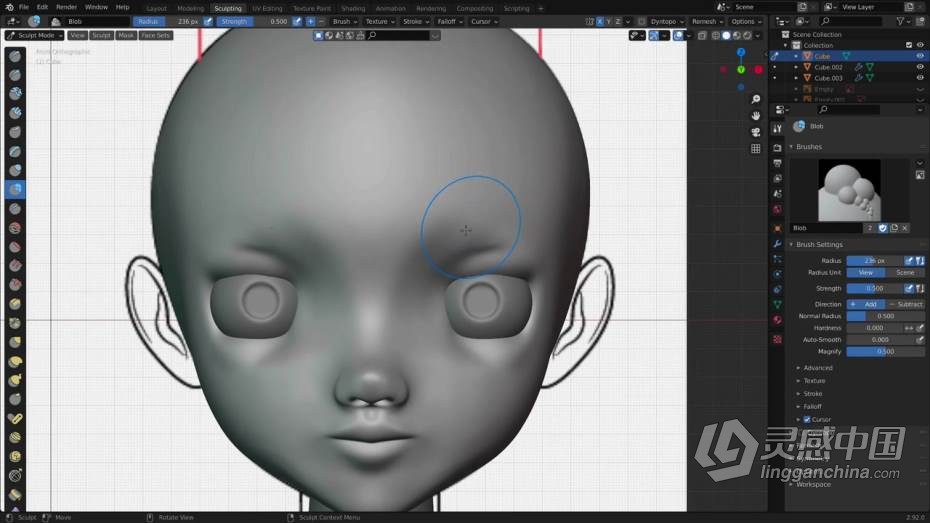The image size is (930, 523).
Task: Select the active Blob brush tool
Action: tap(15, 189)
